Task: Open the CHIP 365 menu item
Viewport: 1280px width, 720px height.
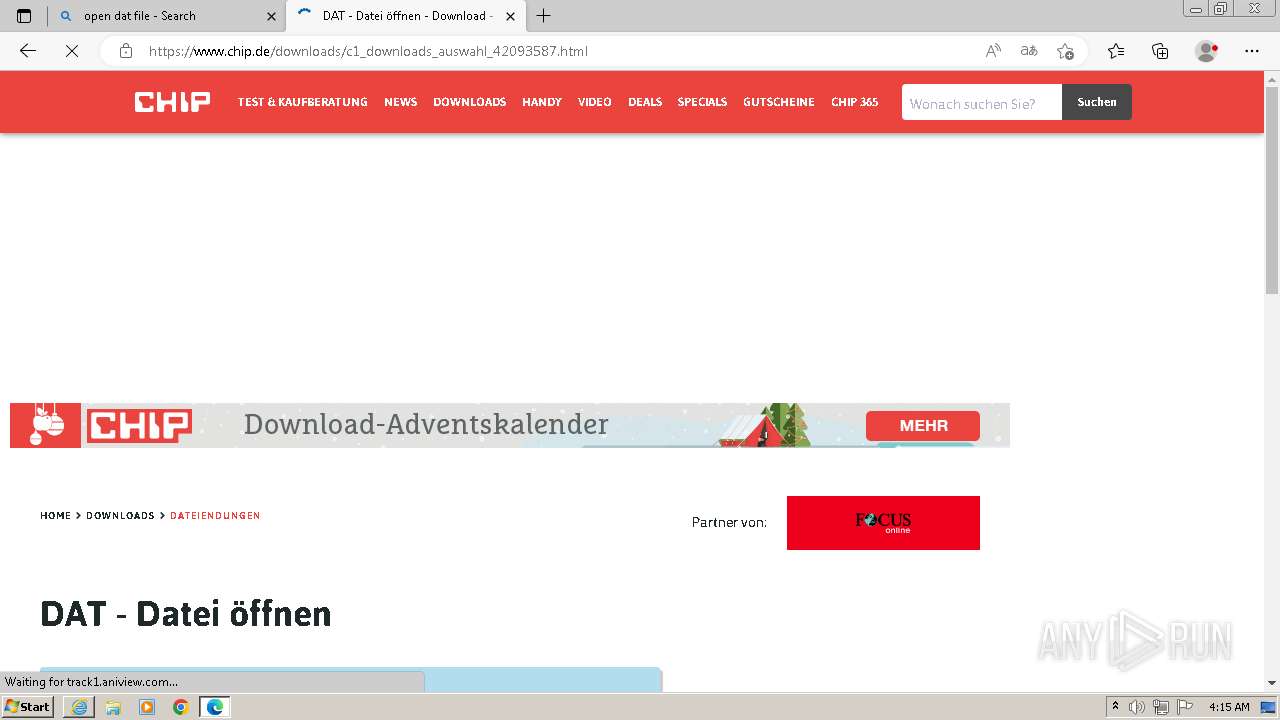Action: point(854,102)
